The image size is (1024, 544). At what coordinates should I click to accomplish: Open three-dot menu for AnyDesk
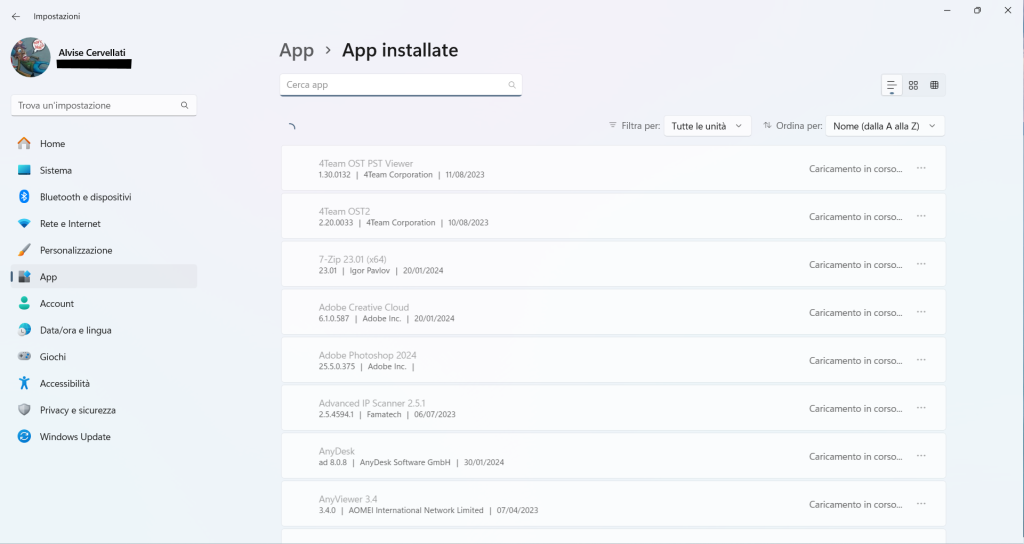(921, 456)
